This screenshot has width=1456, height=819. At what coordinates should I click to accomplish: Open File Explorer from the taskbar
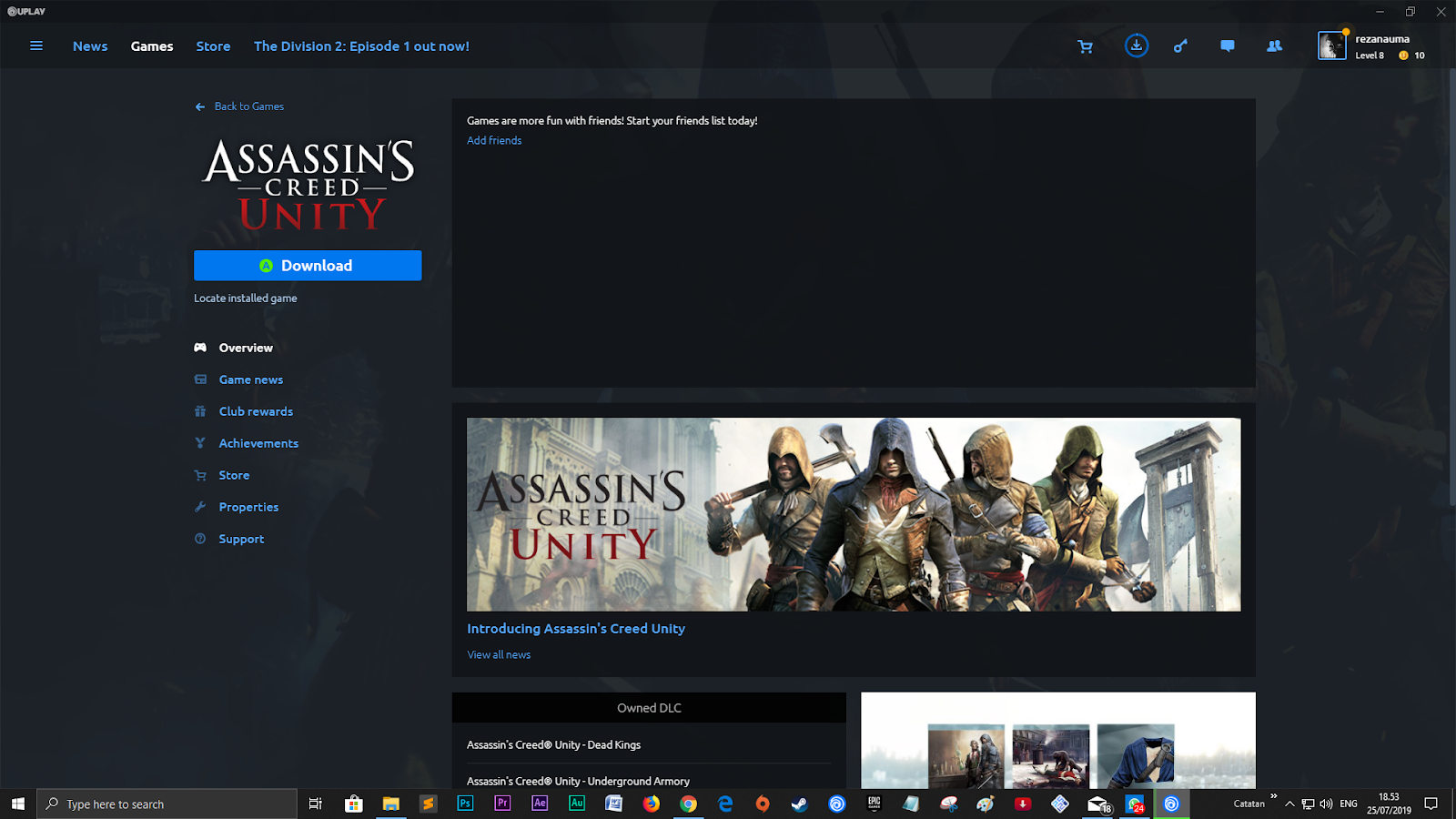click(x=390, y=804)
